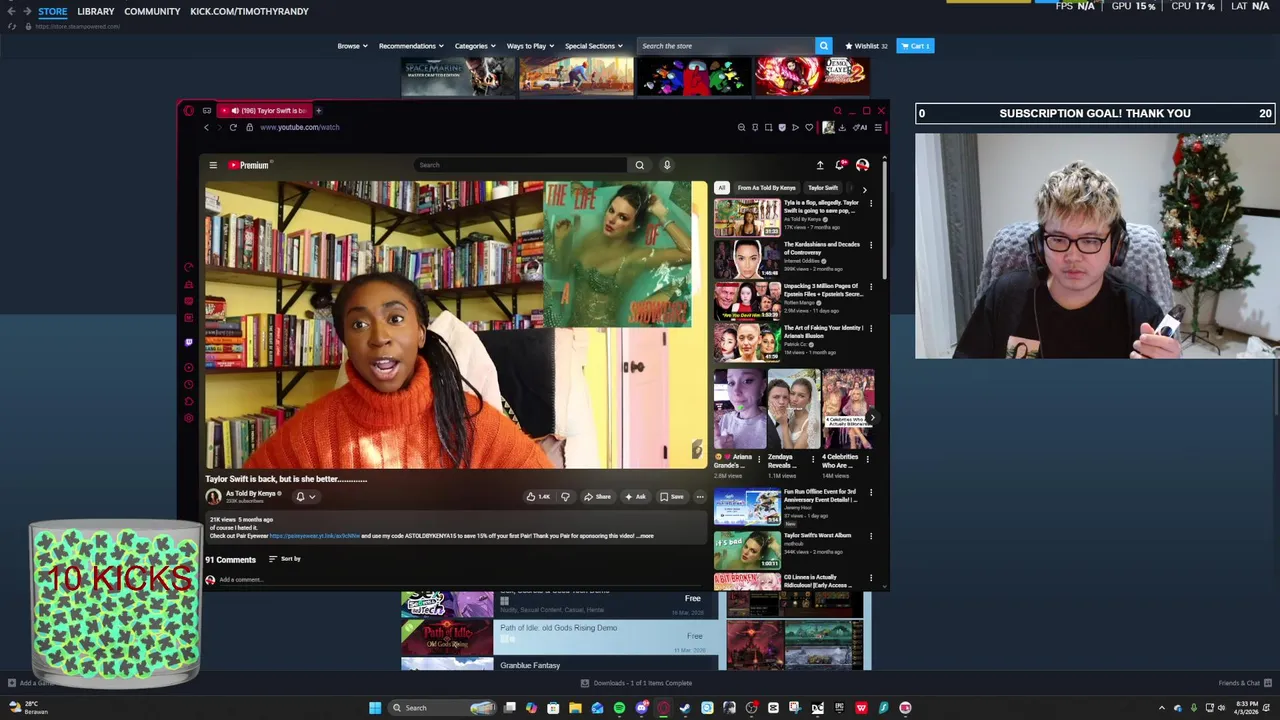The width and height of the screenshot is (1280, 720).
Task: Open the Pair Eyewear sponsor link
Action: coord(315,536)
